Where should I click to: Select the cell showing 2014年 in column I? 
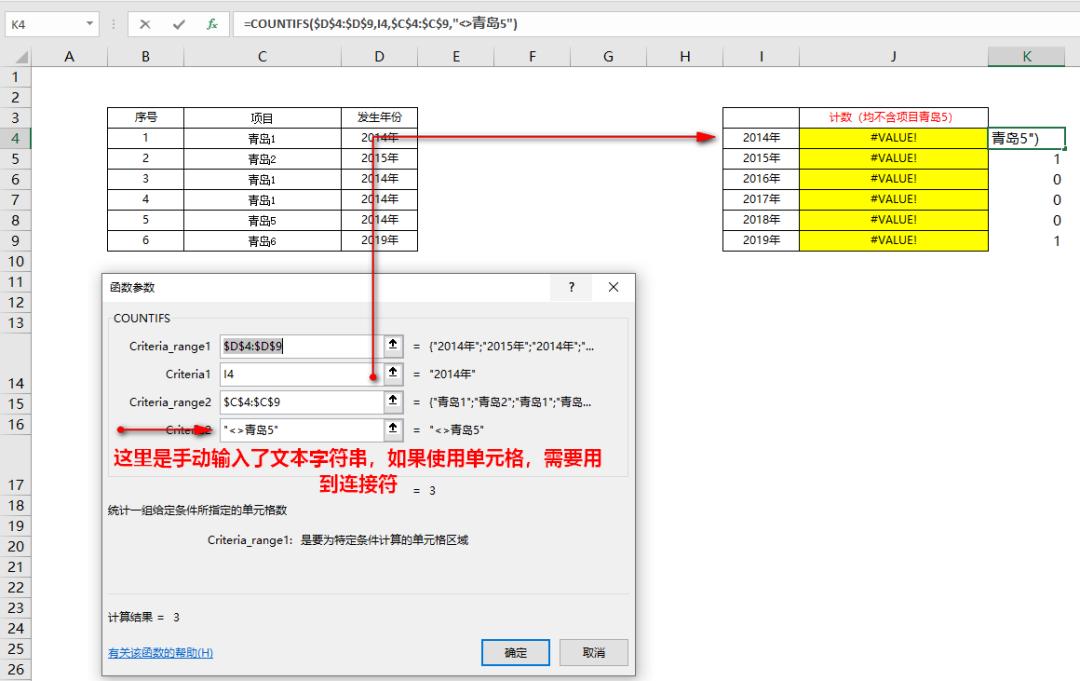pyautogui.click(x=761, y=137)
